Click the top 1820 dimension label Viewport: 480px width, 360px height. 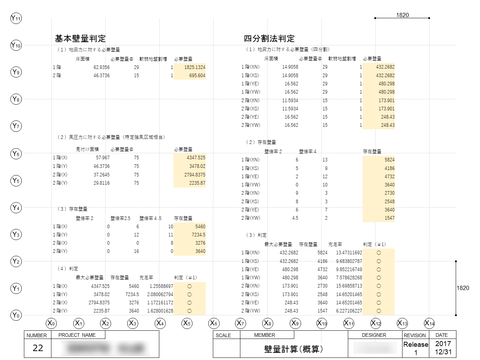pos(403,15)
